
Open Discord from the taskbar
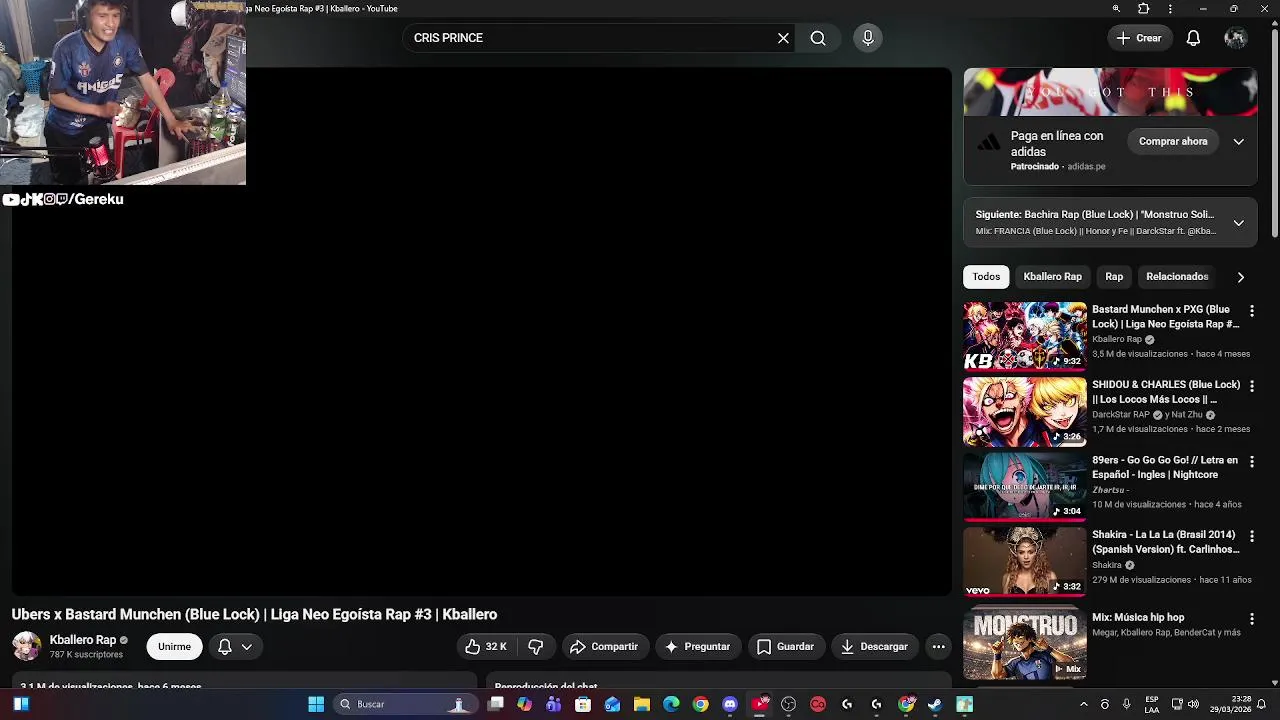click(730, 704)
